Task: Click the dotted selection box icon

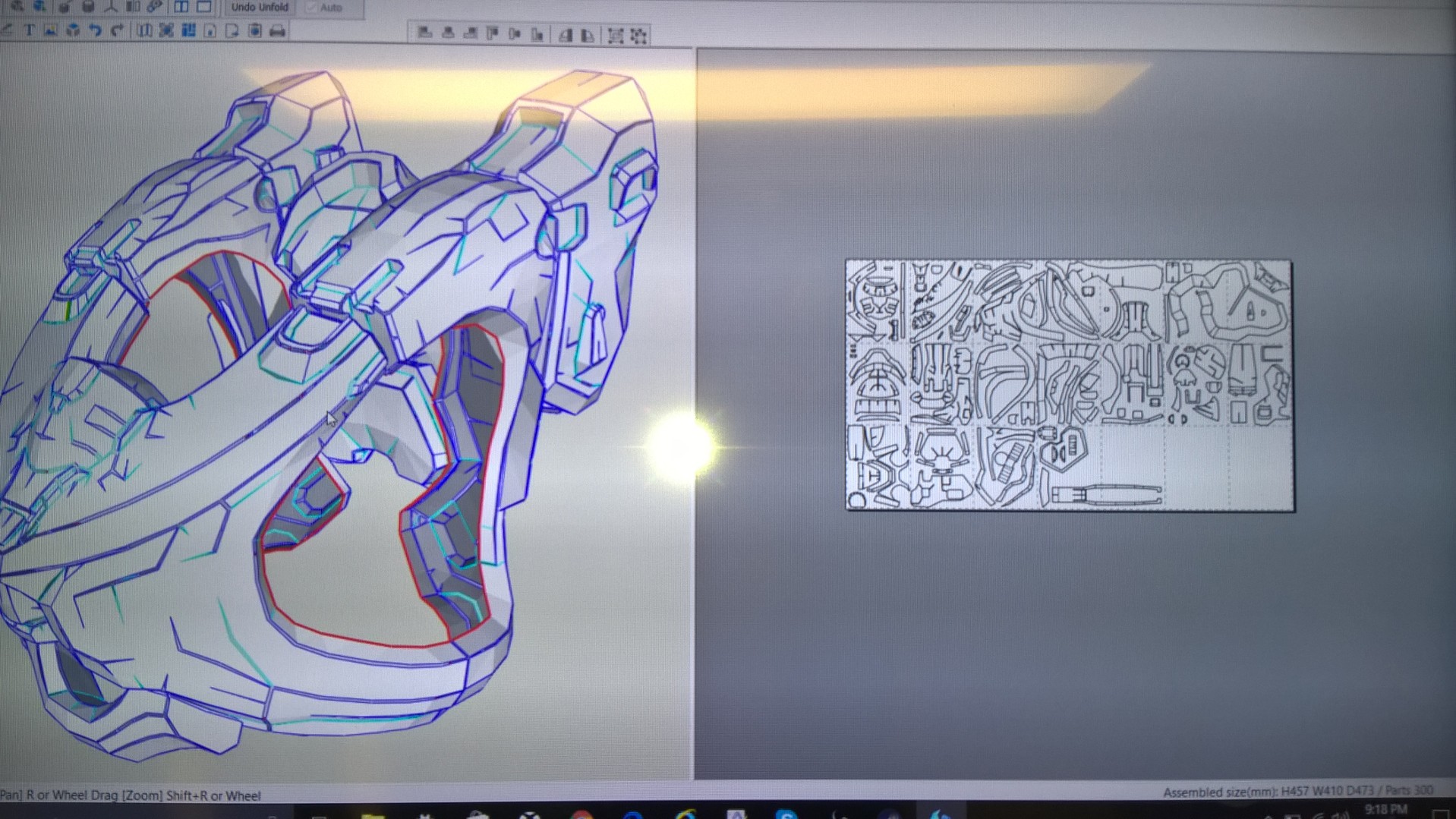Action: [x=639, y=36]
